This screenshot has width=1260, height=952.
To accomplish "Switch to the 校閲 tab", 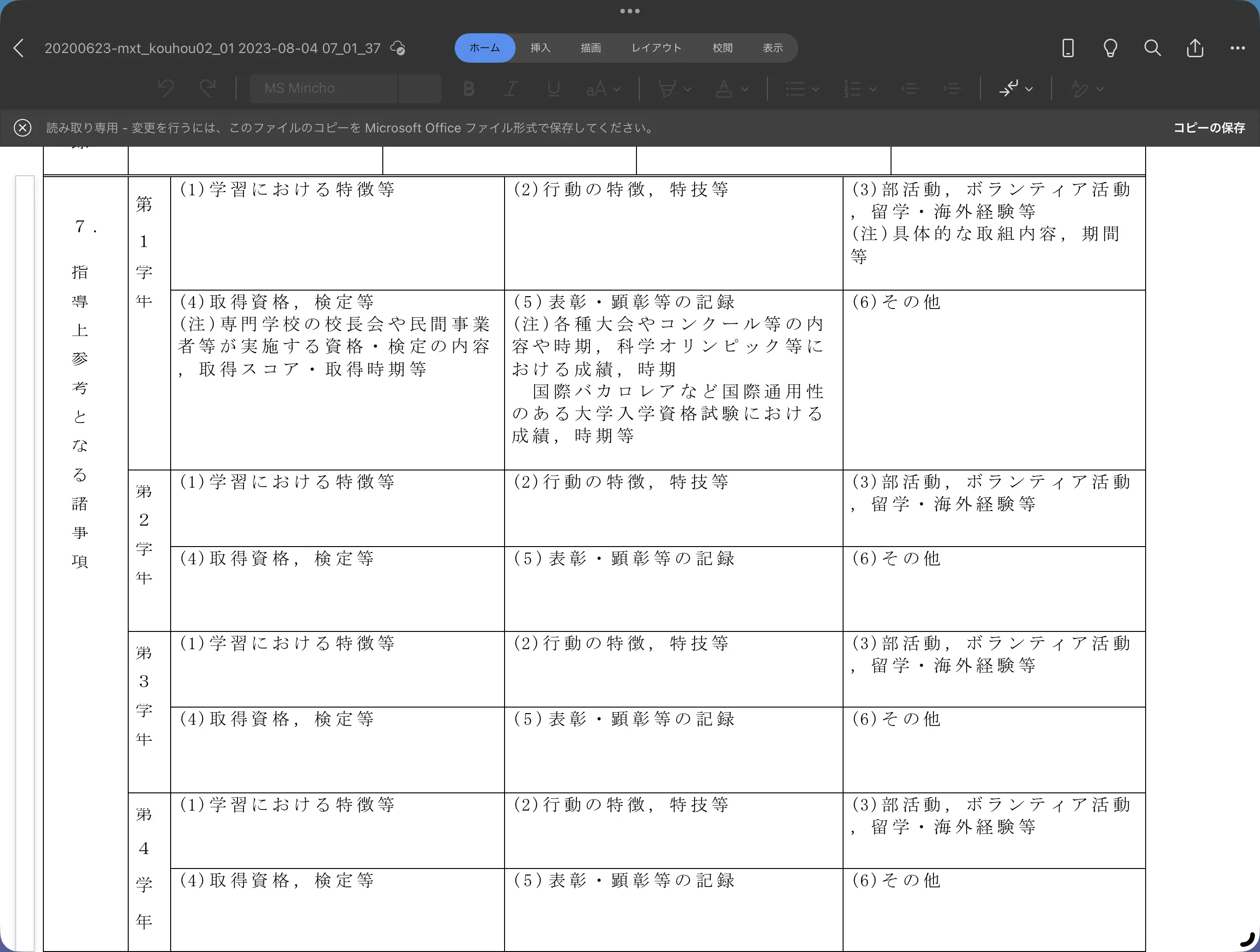I will click(x=722, y=48).
